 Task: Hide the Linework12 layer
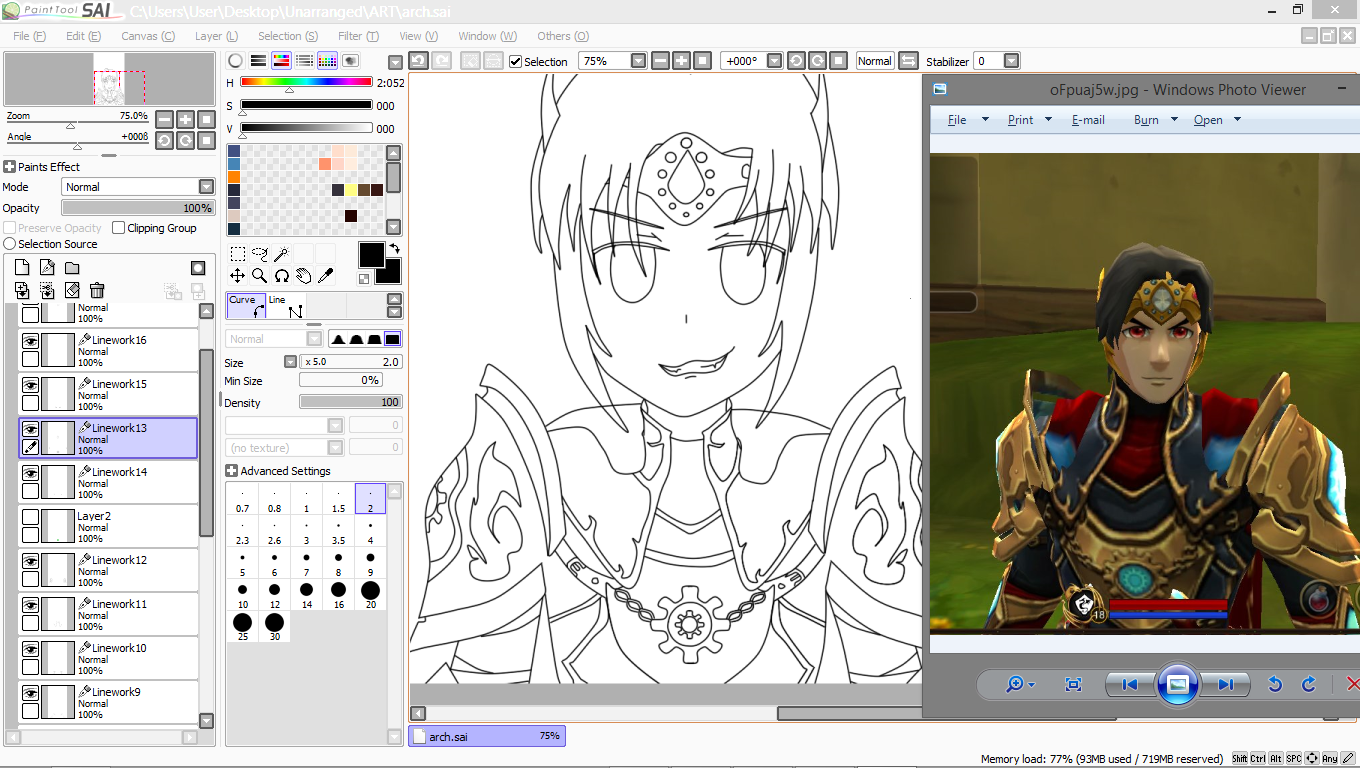point(30,561)
